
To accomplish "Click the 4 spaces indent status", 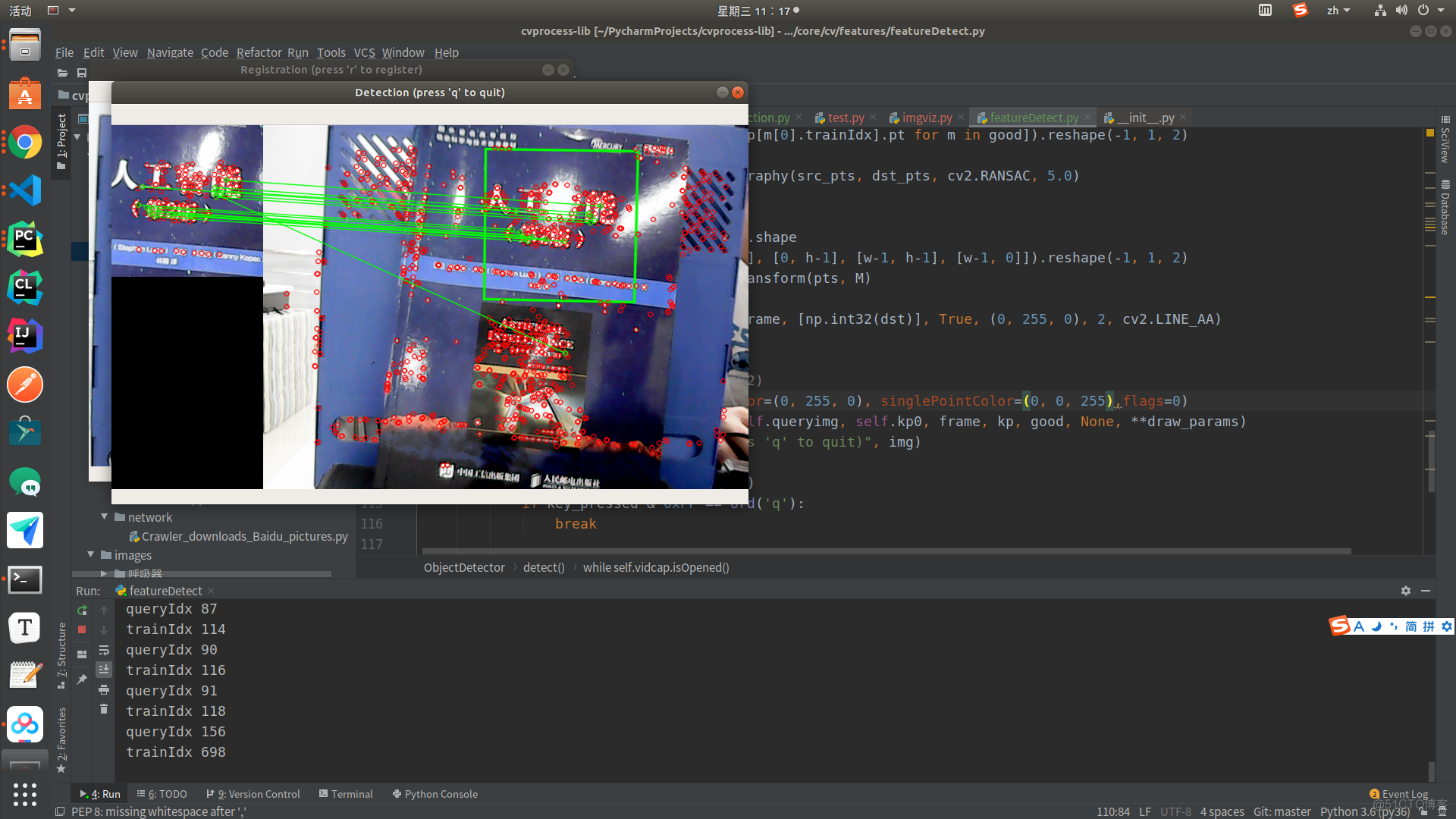I will 1222,811.
